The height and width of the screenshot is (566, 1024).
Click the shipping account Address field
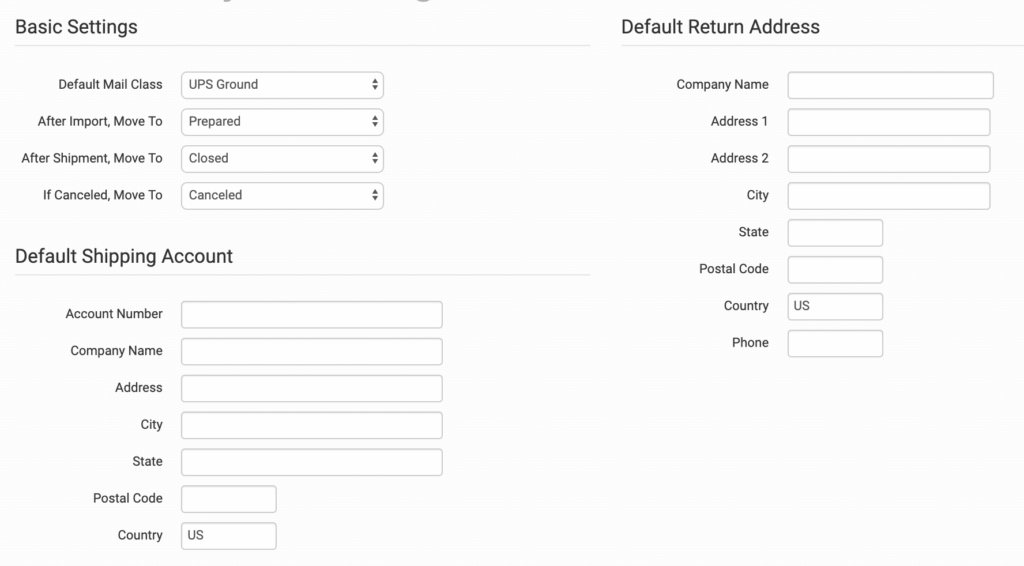pyautogui.click(x=311, y=389)
